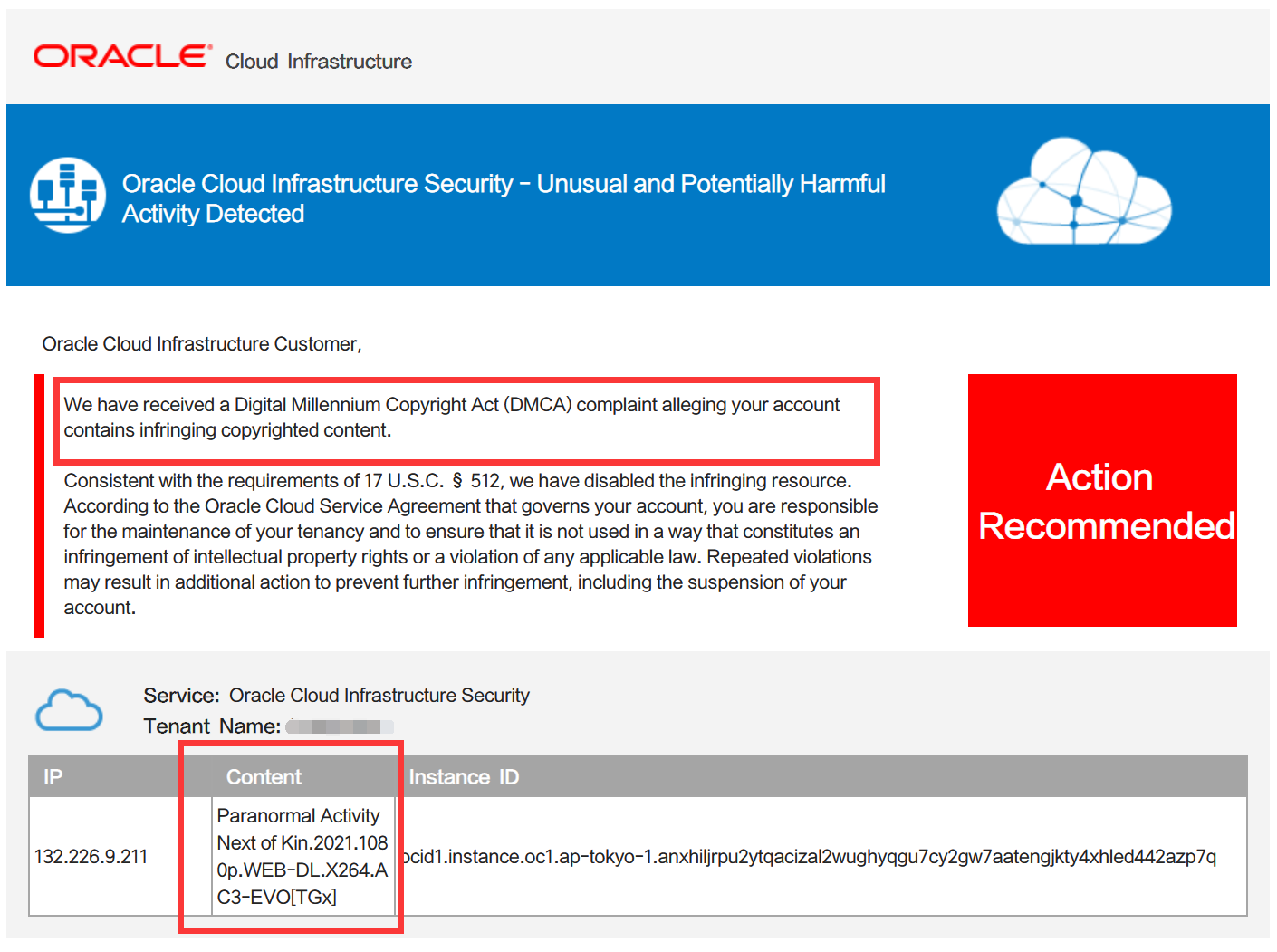The width and height of the screenshot is (1277, 952).
Task: Click the white cloud network graphic in the banner
Action: (1084, 191)
